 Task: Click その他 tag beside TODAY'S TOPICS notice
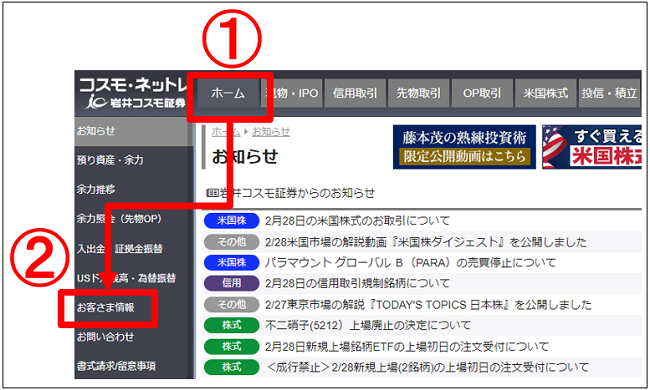coord(232,305)
